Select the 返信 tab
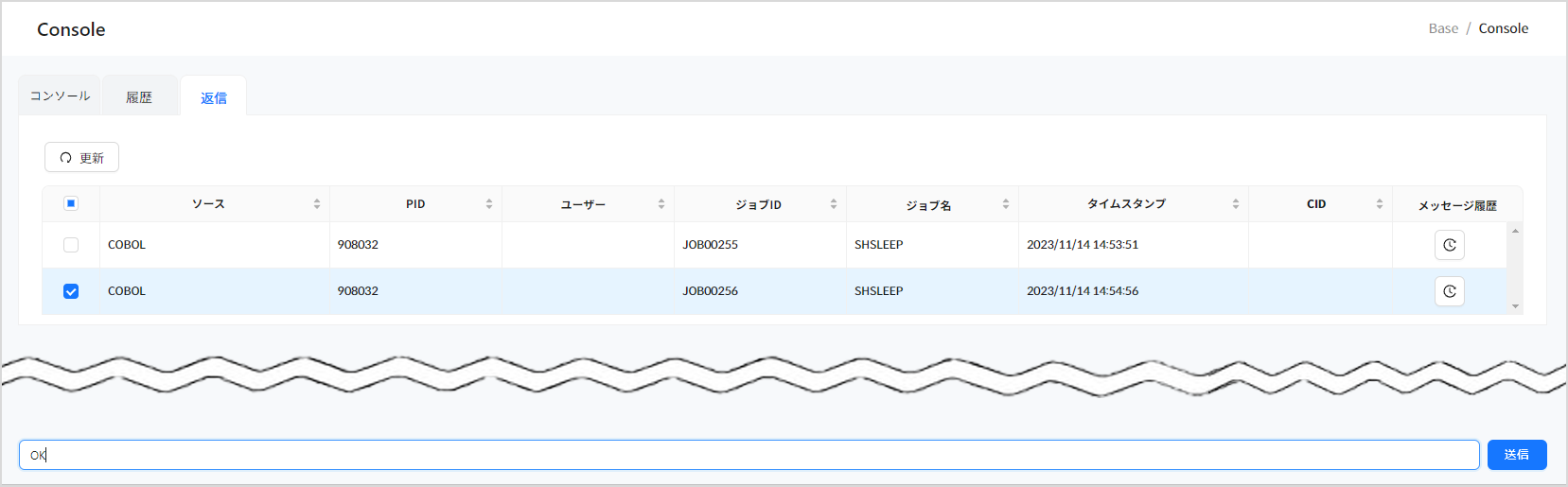Screen dimensions: 1568x487 pos(213,97)
